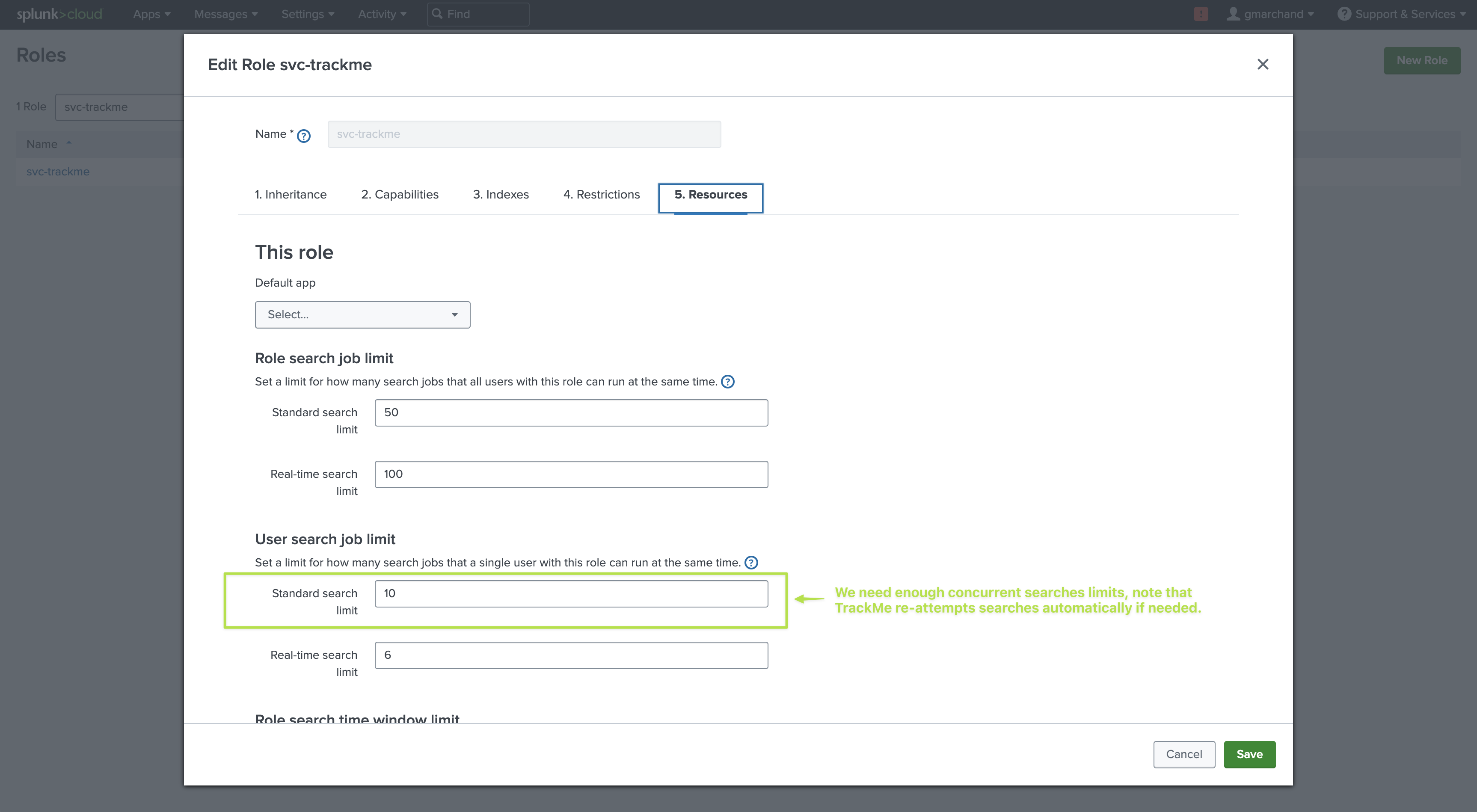Go to the 4. Restrictions tab
Screen dimensions: 1477x812
pyautogui.click(x=601, y=194)
